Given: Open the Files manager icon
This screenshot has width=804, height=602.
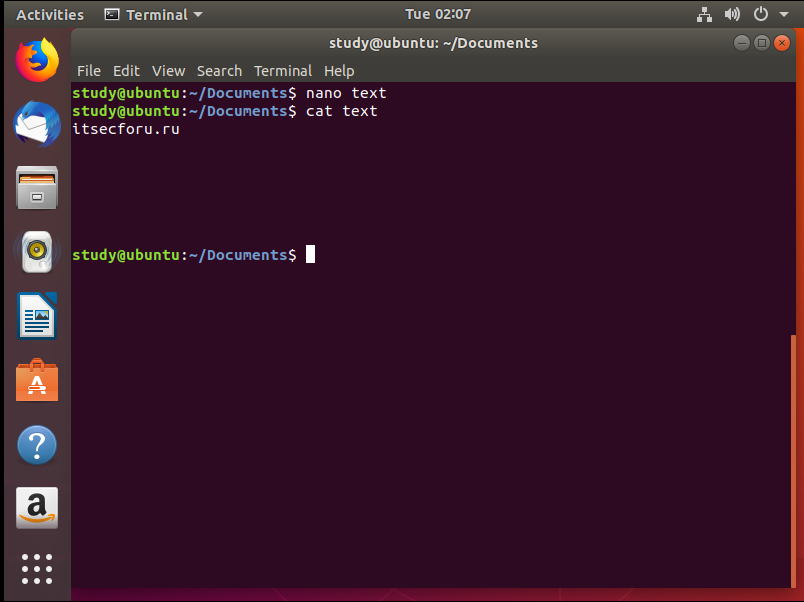Looking at the screenshot, I should tap(37, 188).
